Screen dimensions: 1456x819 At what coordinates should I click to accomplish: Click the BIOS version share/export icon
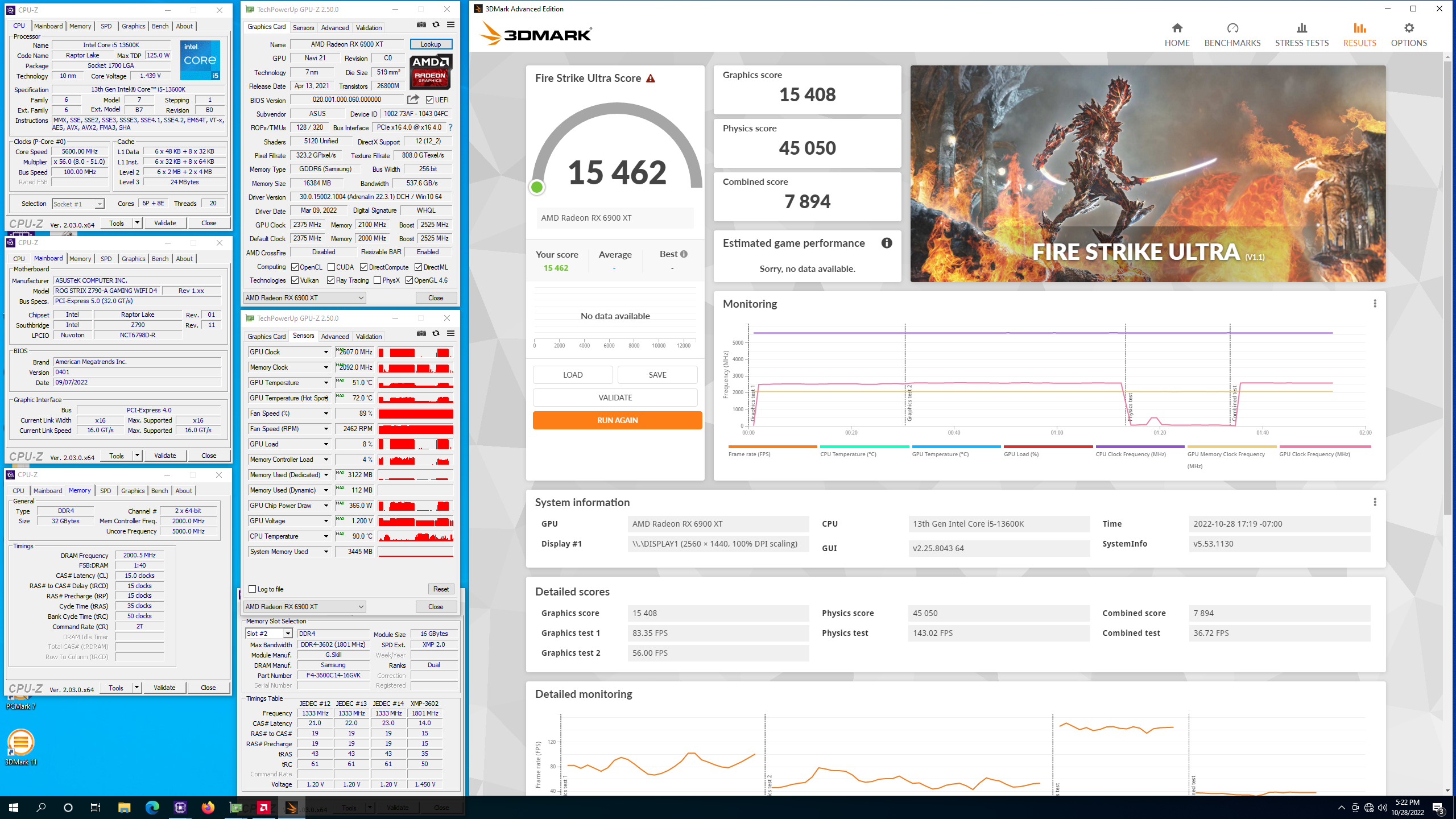coord(413,100)
